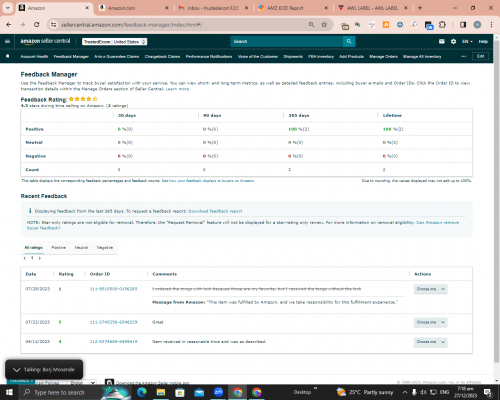Click the Edit button on the favorites bar
Image resolution: width=500 pixels, height=400 pixels.
click(x=481, y=56)
